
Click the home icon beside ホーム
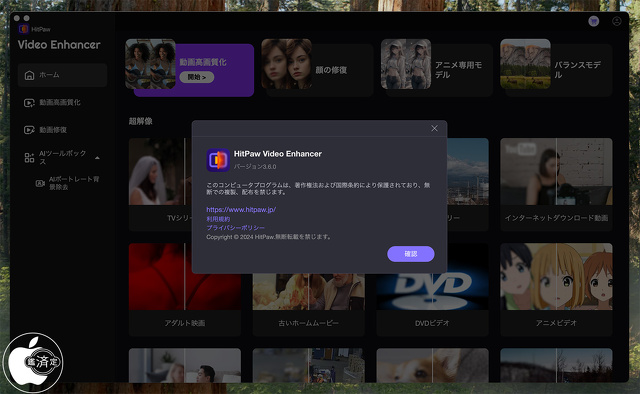pyautogui.click(x=29, y=75)
